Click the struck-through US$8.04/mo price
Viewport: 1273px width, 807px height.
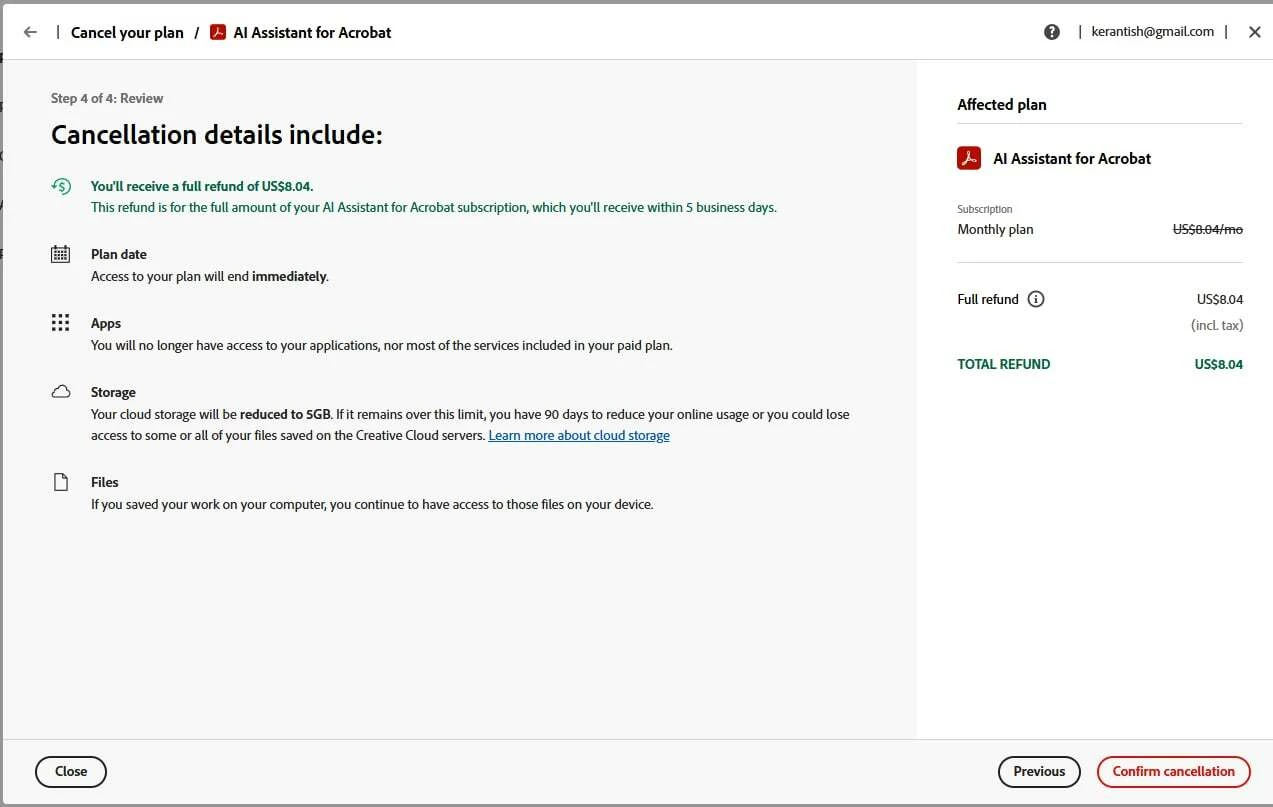point(1208,230)
